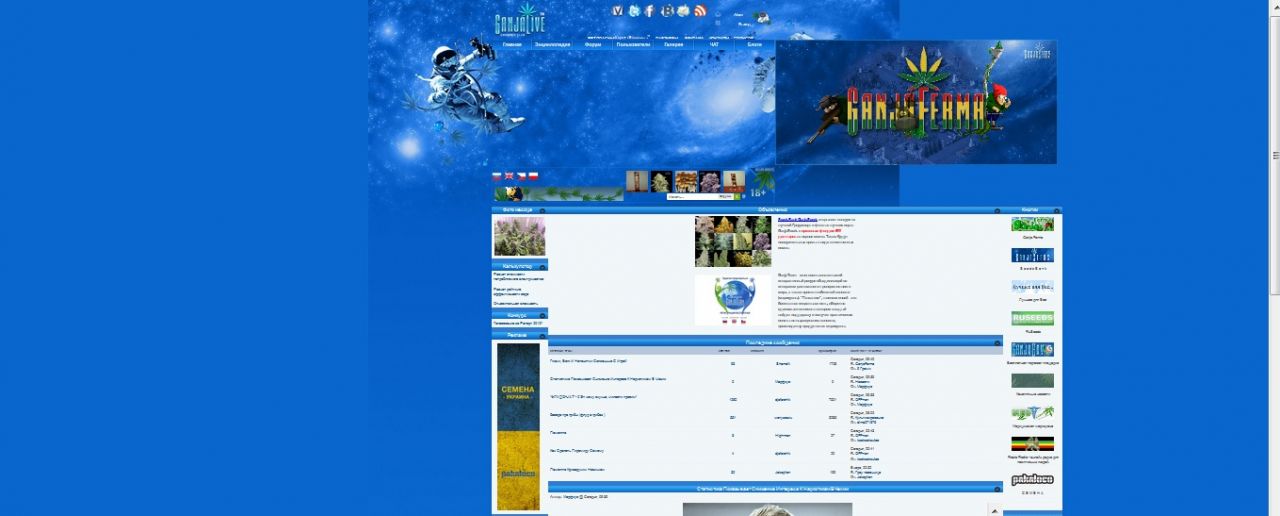Click the pakaloco button banner in right sidebar

(1032, 480)
